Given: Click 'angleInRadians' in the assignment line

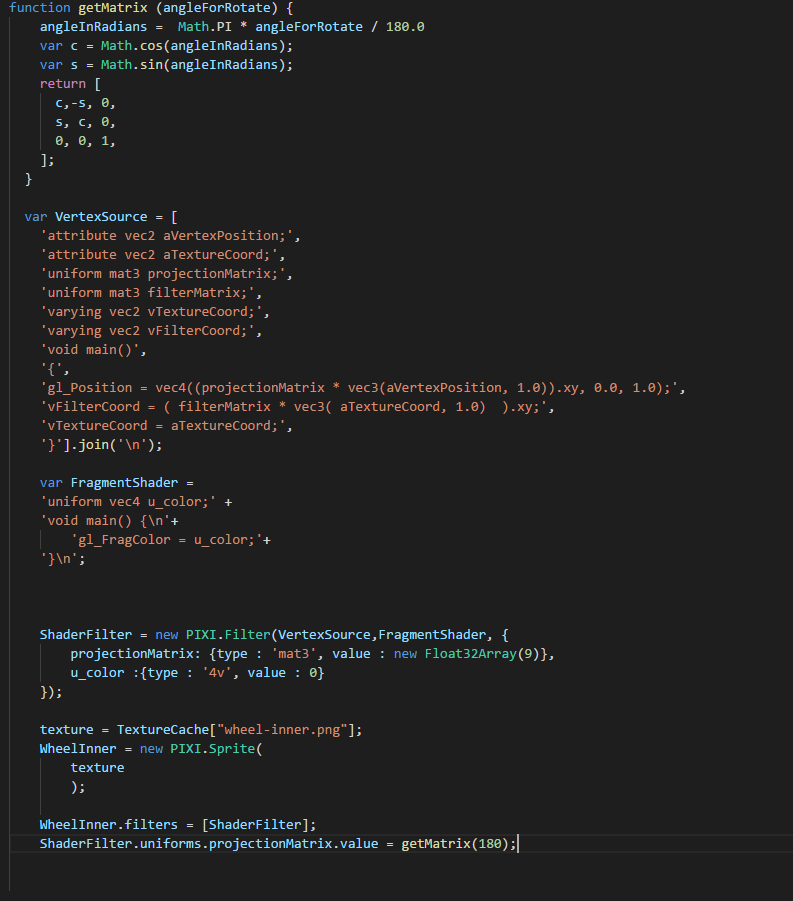Looking at the screenshot, I should tap(93, 27).
